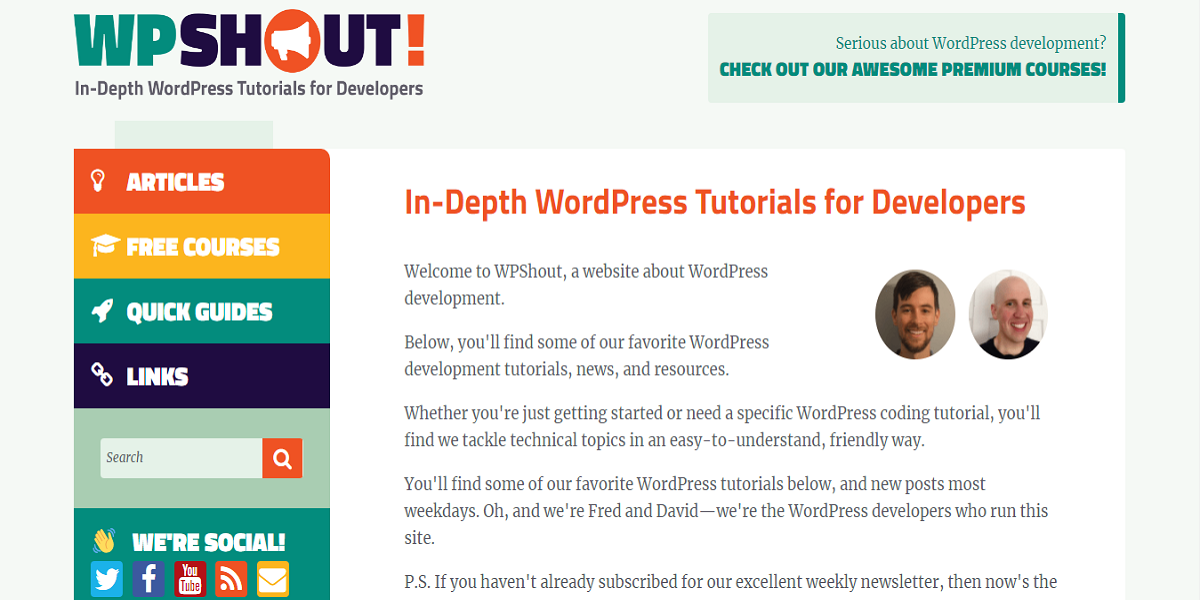1200x600 pixels.
Task: Click the We're Social! heading
Action: [x=209, y=542]
